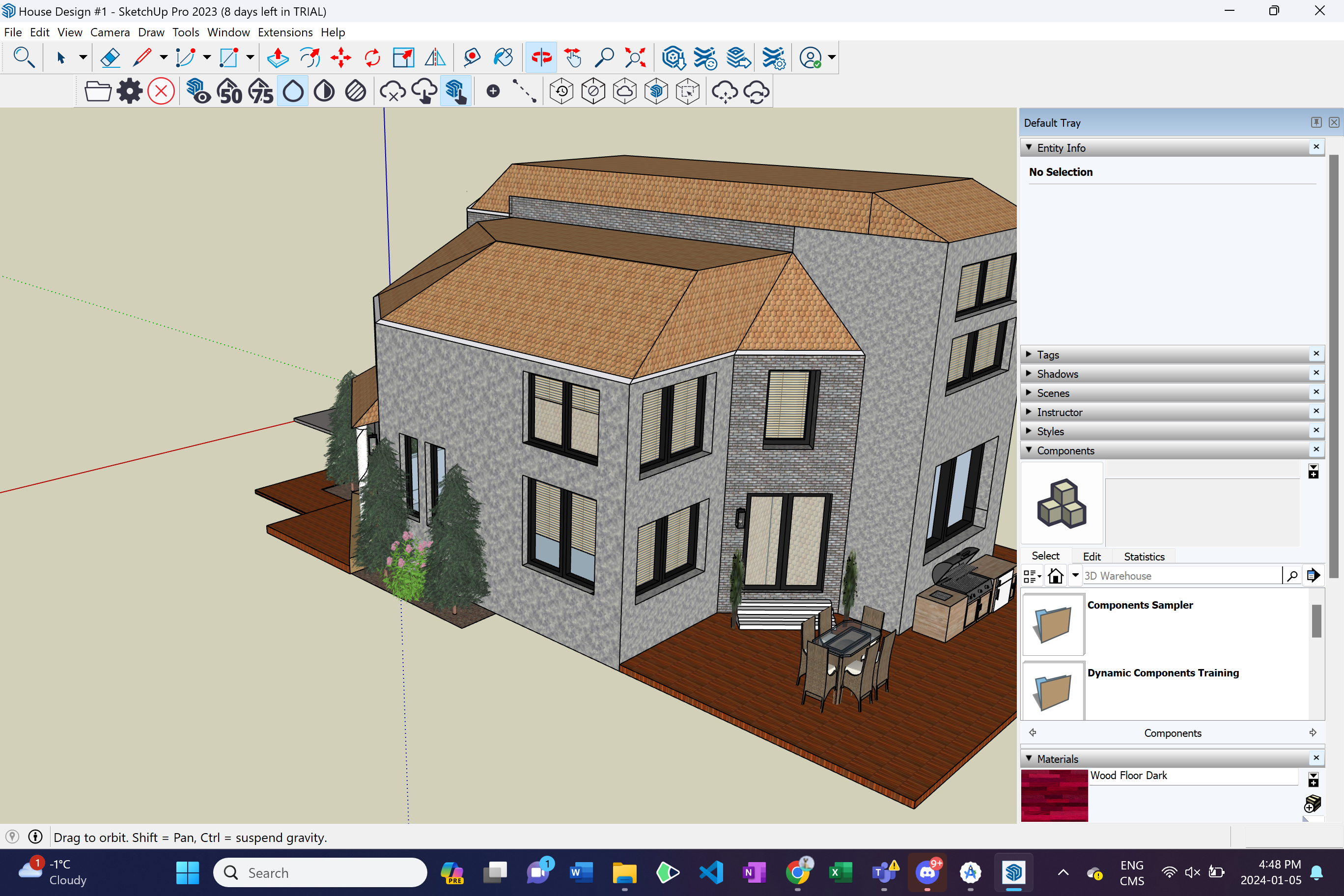Open the Extensions menu
Image resolution: width=1344 pixels, height=896 pixels.
(284, 32)
